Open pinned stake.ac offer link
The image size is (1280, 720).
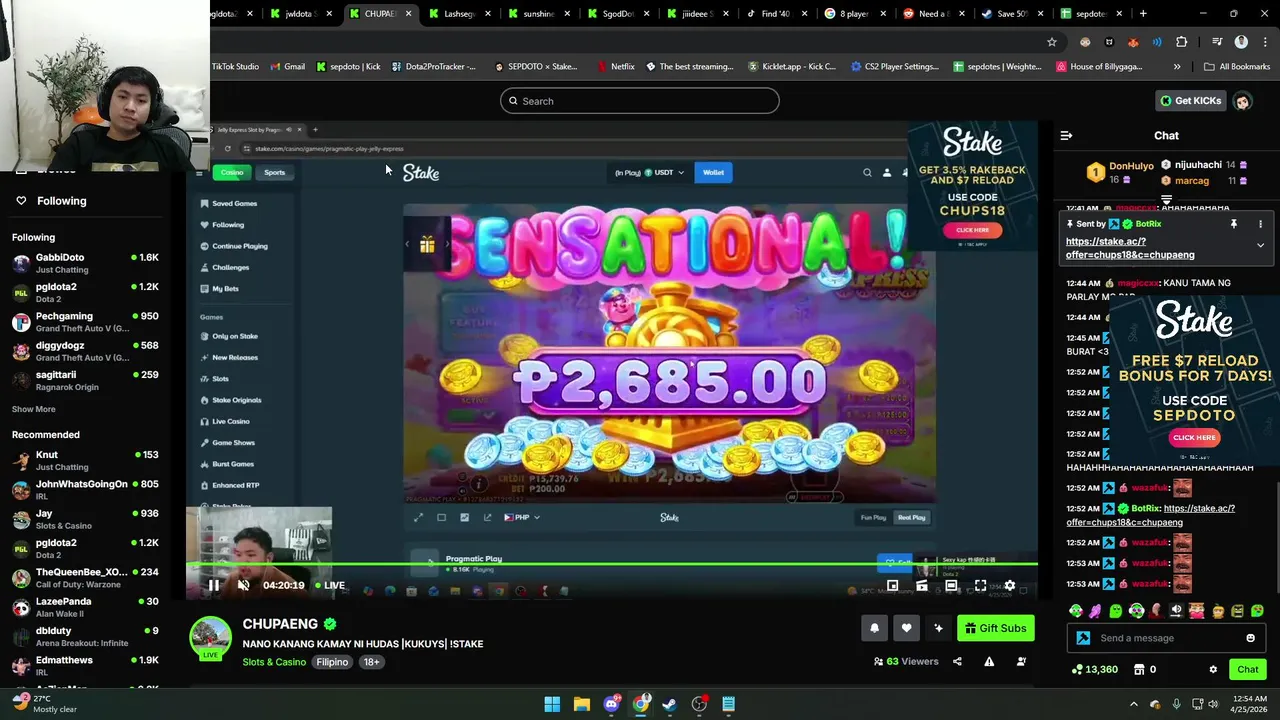coord(1129,248)
